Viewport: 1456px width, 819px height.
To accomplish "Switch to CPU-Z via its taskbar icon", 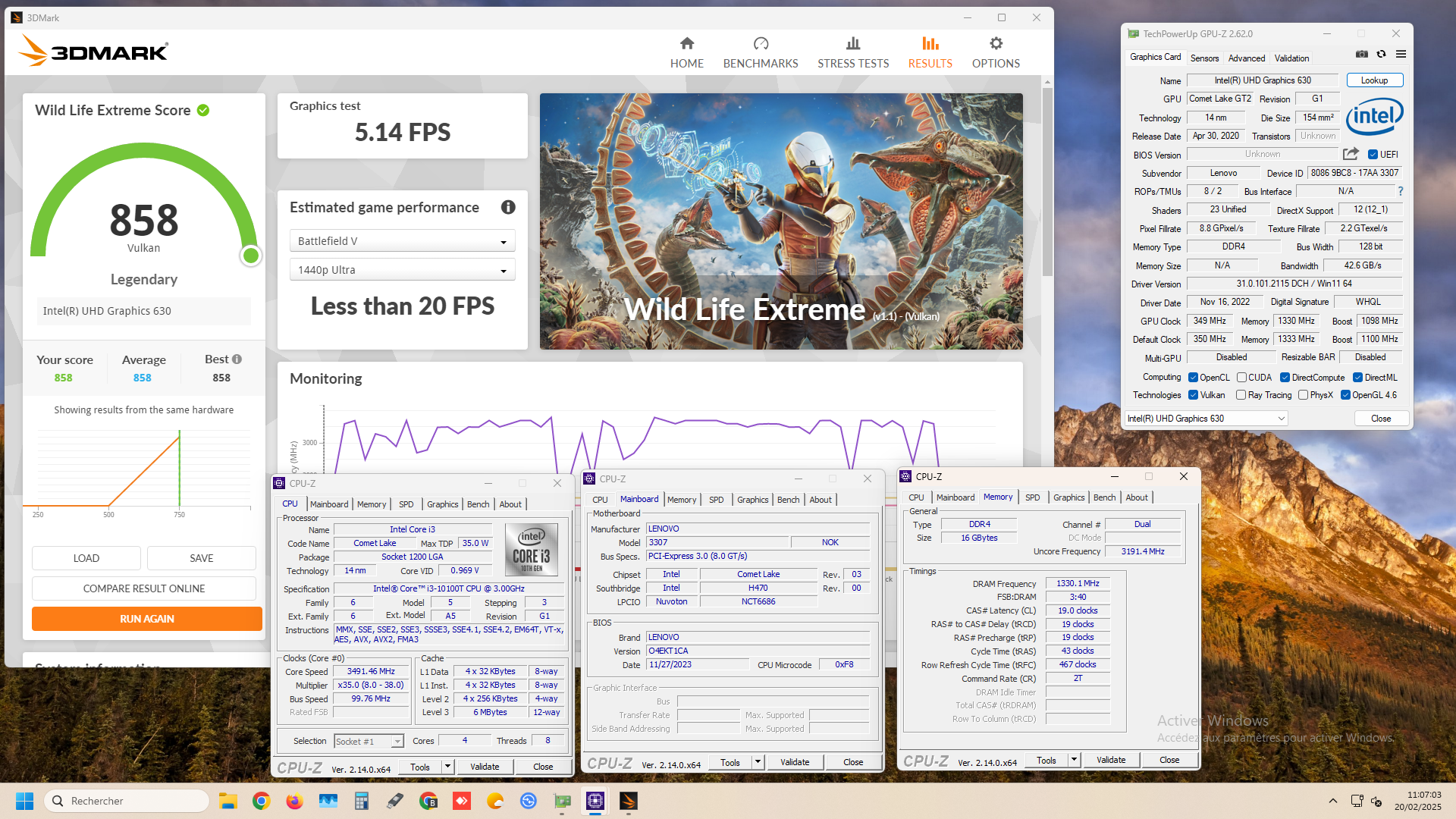I will 595,801.
